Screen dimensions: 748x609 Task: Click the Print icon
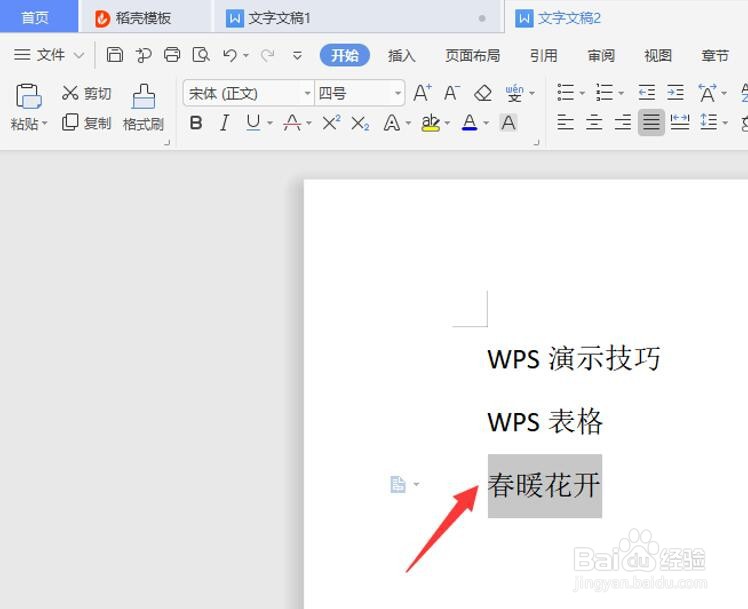[x=172, y=55]
